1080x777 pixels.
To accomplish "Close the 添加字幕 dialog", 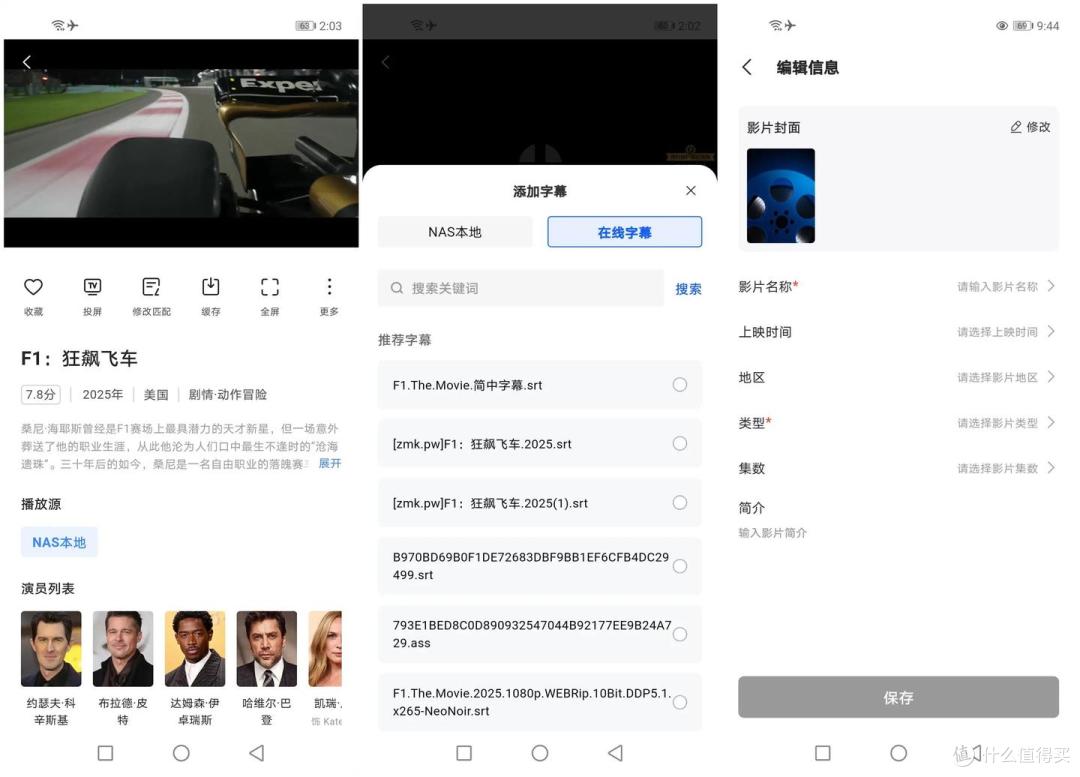I will click(691, 191).
